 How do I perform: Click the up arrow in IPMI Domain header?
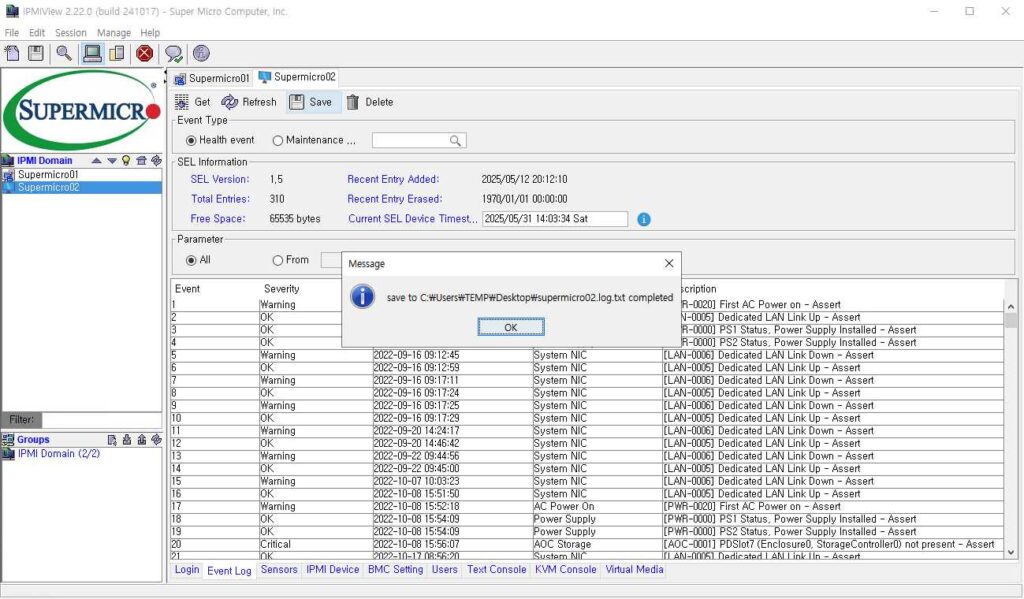point(97,160)
